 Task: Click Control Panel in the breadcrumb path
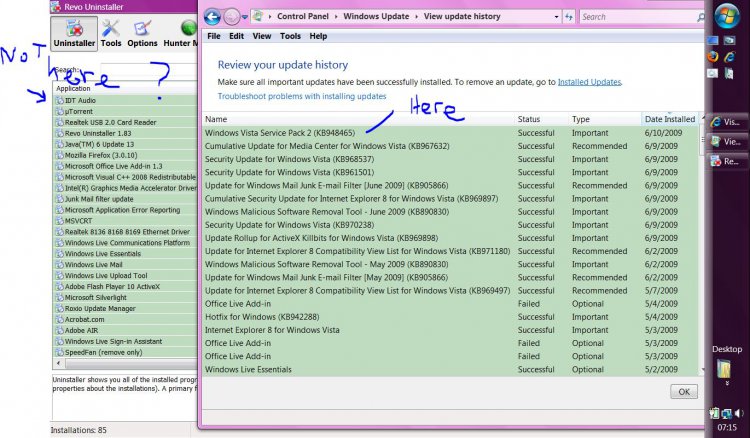pos(303,16)
